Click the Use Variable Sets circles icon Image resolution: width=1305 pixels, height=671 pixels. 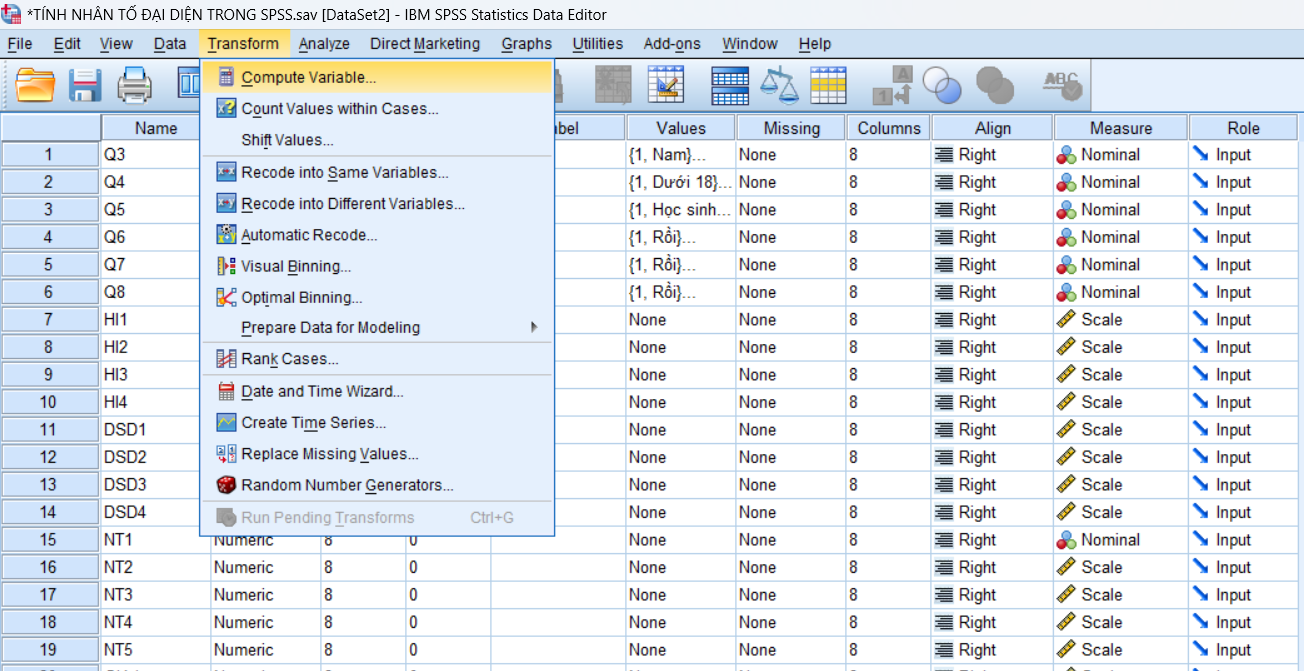pyautogui.click(x=942, y=85)
